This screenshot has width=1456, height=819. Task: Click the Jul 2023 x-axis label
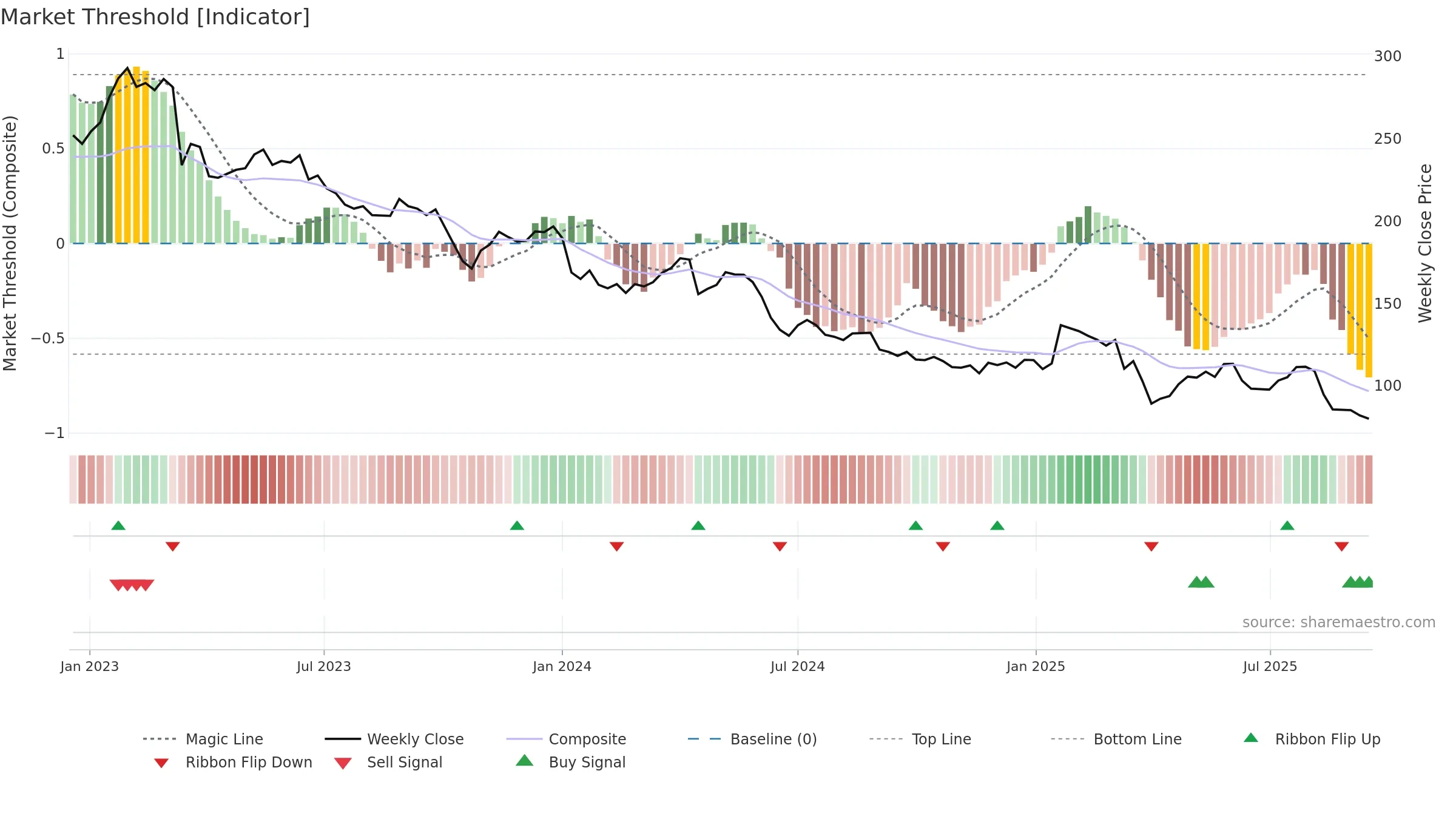(324, 666)
